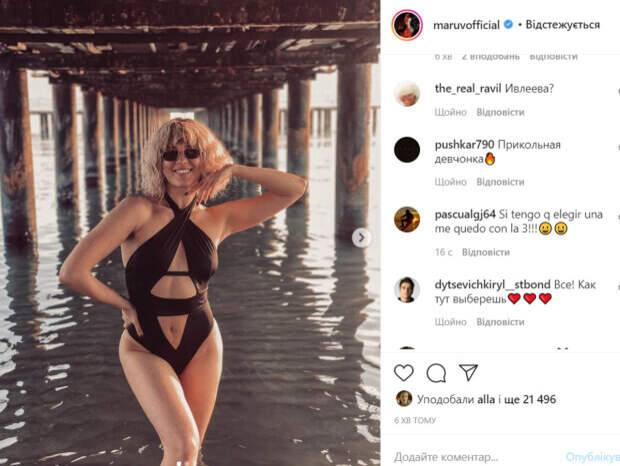Screen dimensions: 620x466
Task: Go to the next photo with the arrow
Action: pyautogui.click(x=361, y=237)
